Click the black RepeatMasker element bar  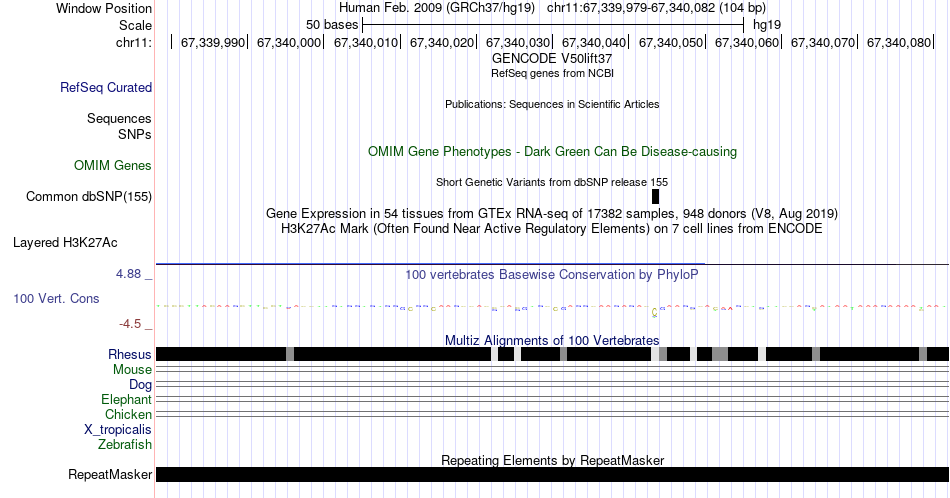coord(552,474)
